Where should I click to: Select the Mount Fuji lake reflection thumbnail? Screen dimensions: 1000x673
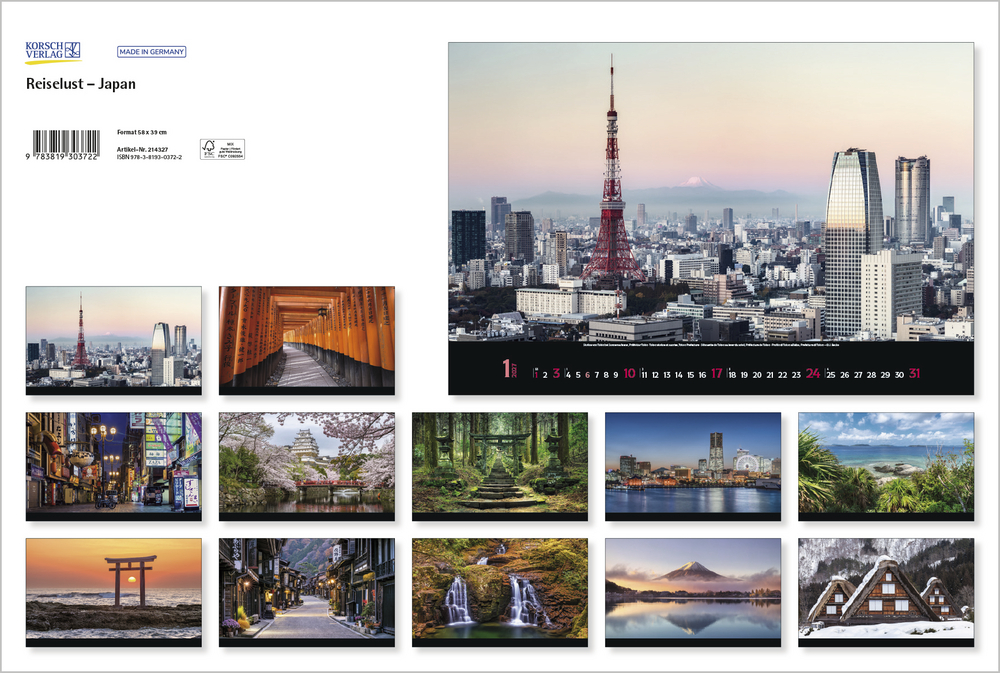[693, 589]
